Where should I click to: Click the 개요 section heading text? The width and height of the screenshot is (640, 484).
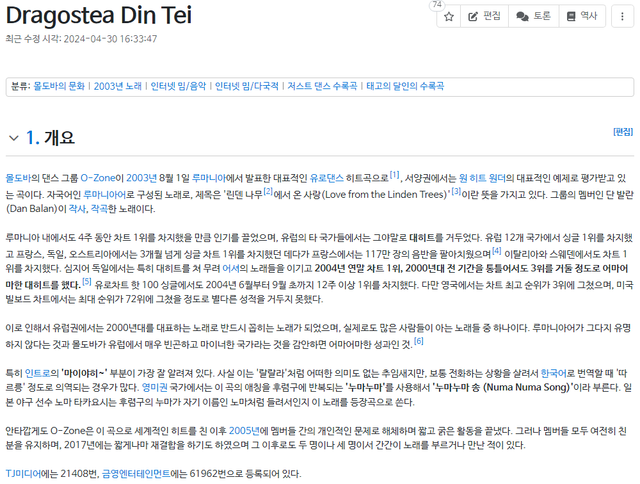(60, 138)
